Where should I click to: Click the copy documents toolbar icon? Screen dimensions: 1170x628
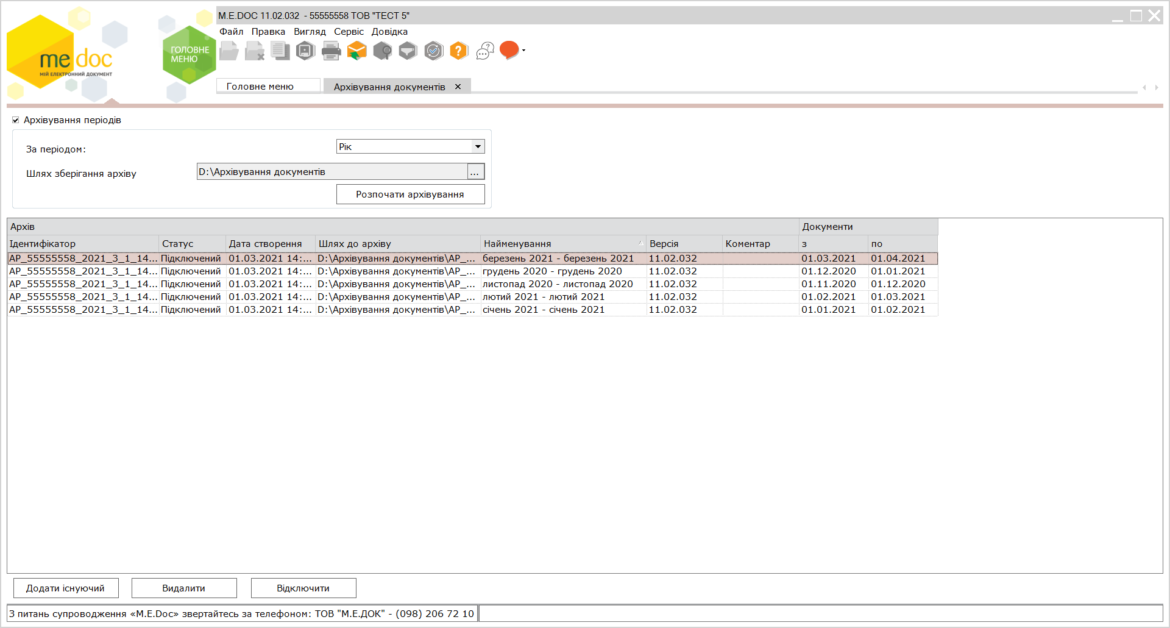tap(280, 51)
